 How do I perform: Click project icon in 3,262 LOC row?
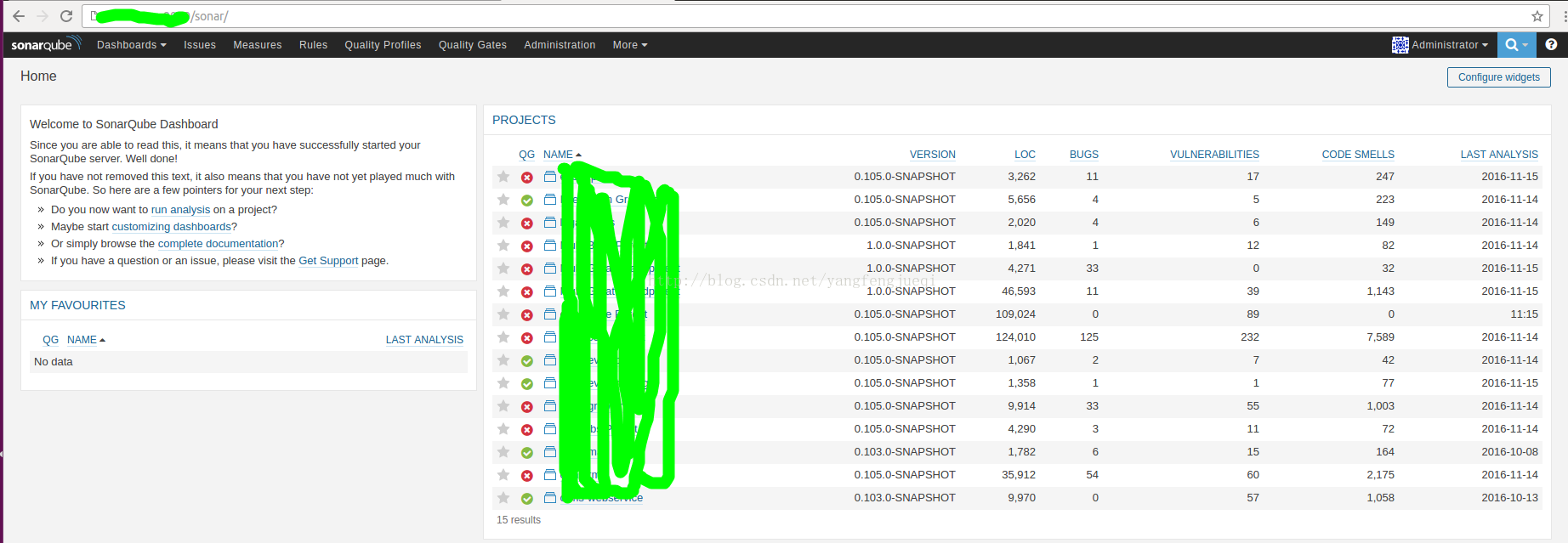(550, 177)
